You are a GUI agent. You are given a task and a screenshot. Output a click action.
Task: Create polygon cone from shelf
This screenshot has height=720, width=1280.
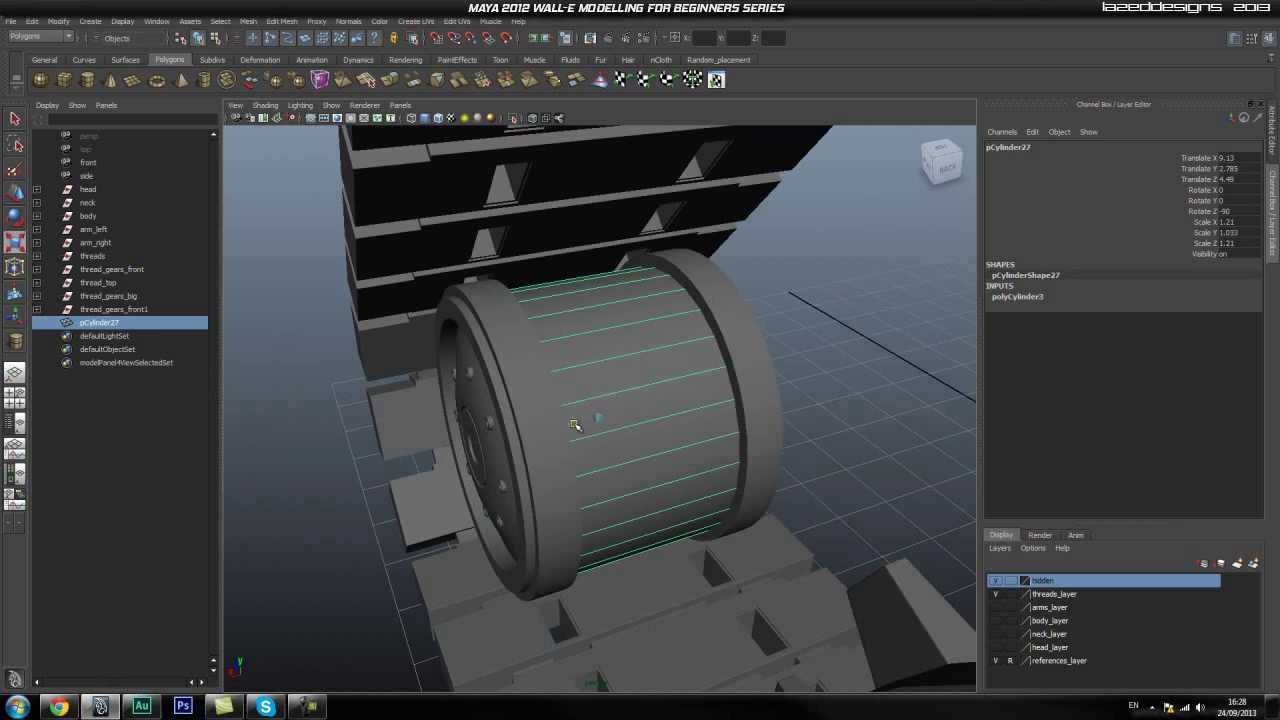[110, 80]
